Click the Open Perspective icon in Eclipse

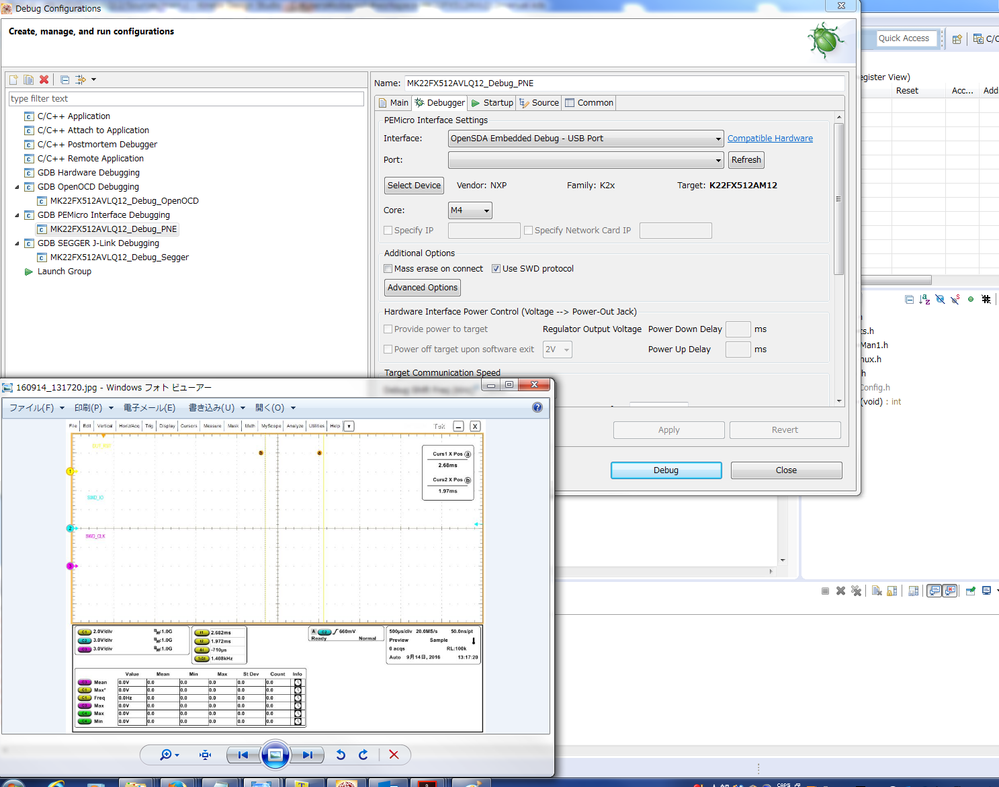coord(956,39)
